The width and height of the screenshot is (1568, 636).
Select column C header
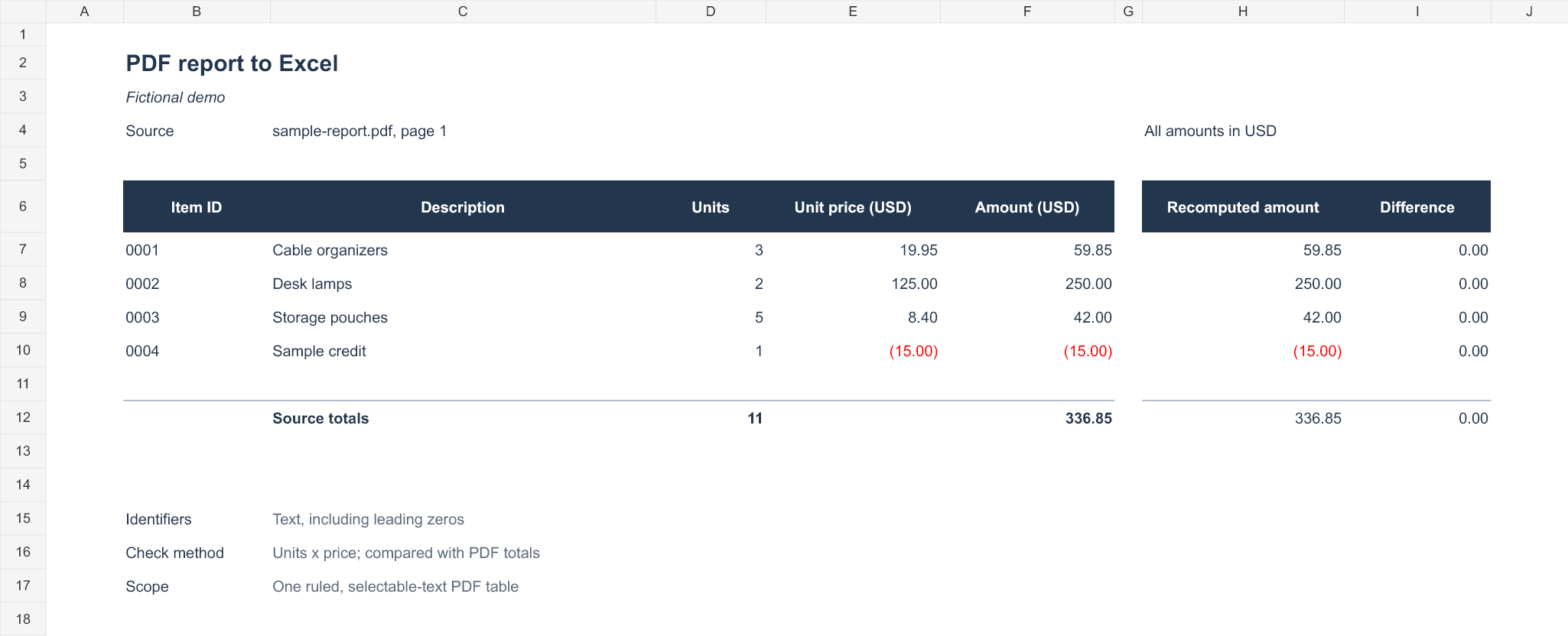(463, 11)
